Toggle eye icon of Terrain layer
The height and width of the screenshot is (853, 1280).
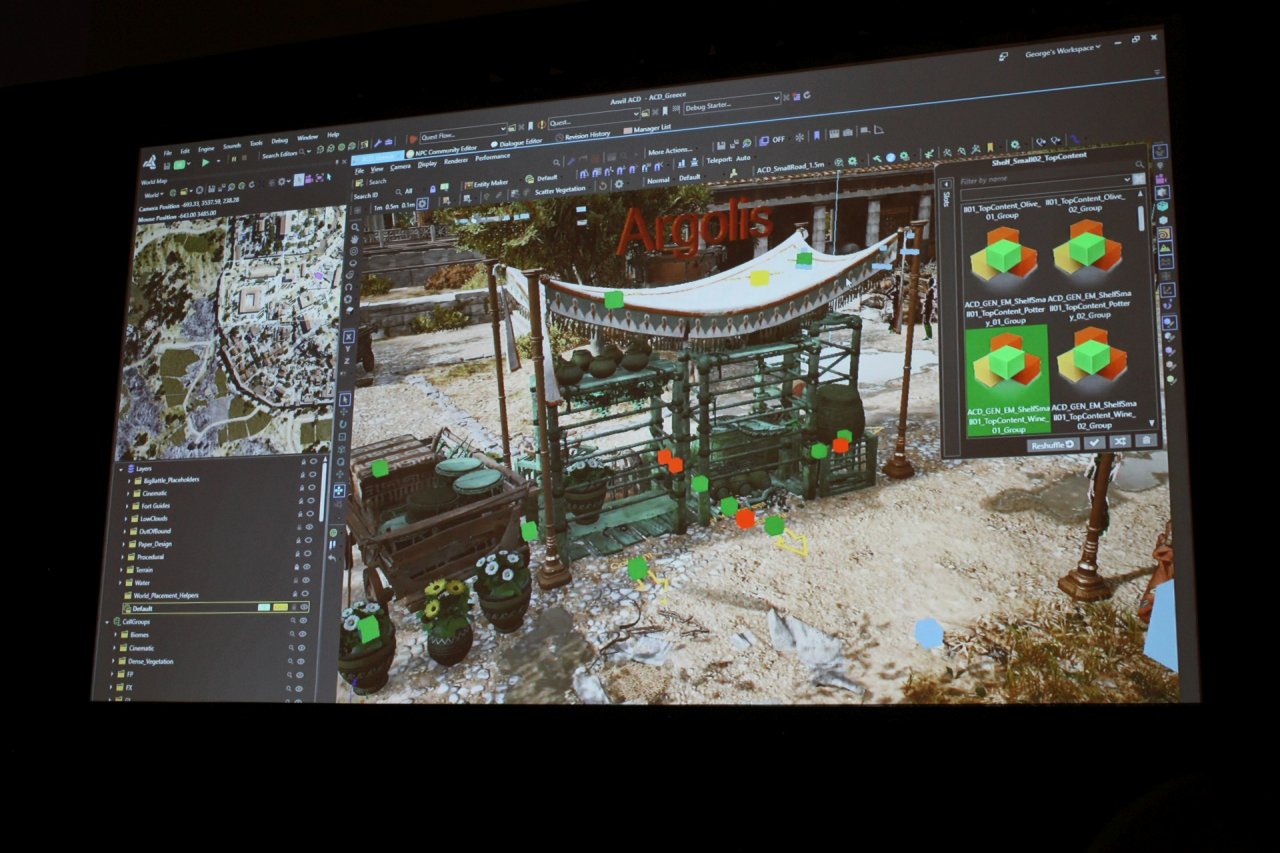tap(307, 567)
